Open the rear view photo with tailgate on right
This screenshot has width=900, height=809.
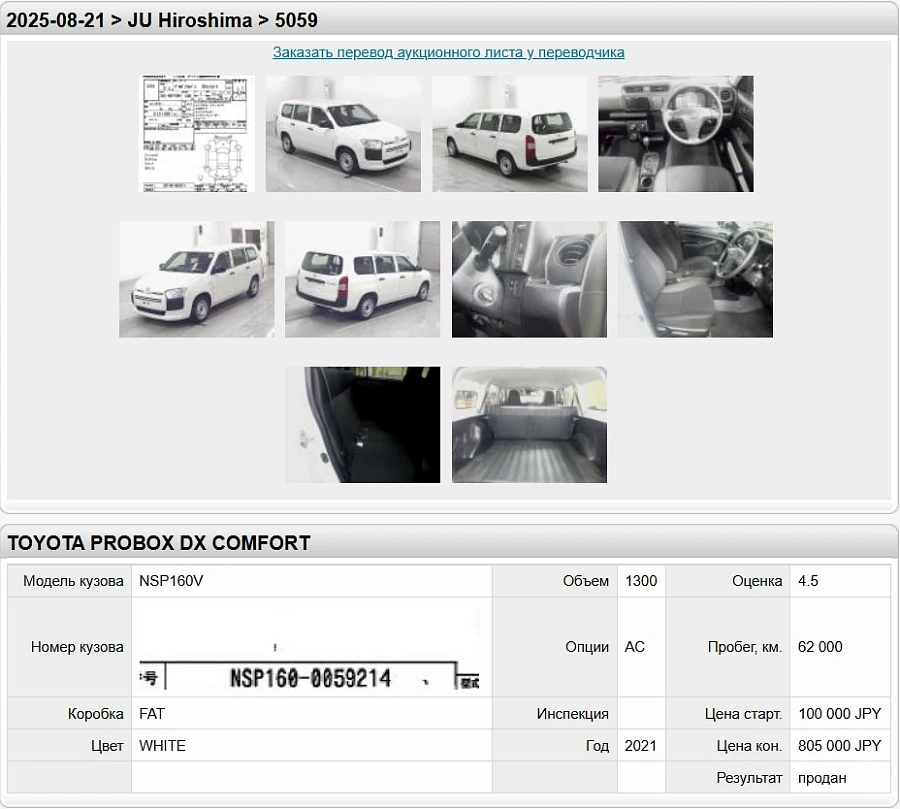(x=509, y=134)
